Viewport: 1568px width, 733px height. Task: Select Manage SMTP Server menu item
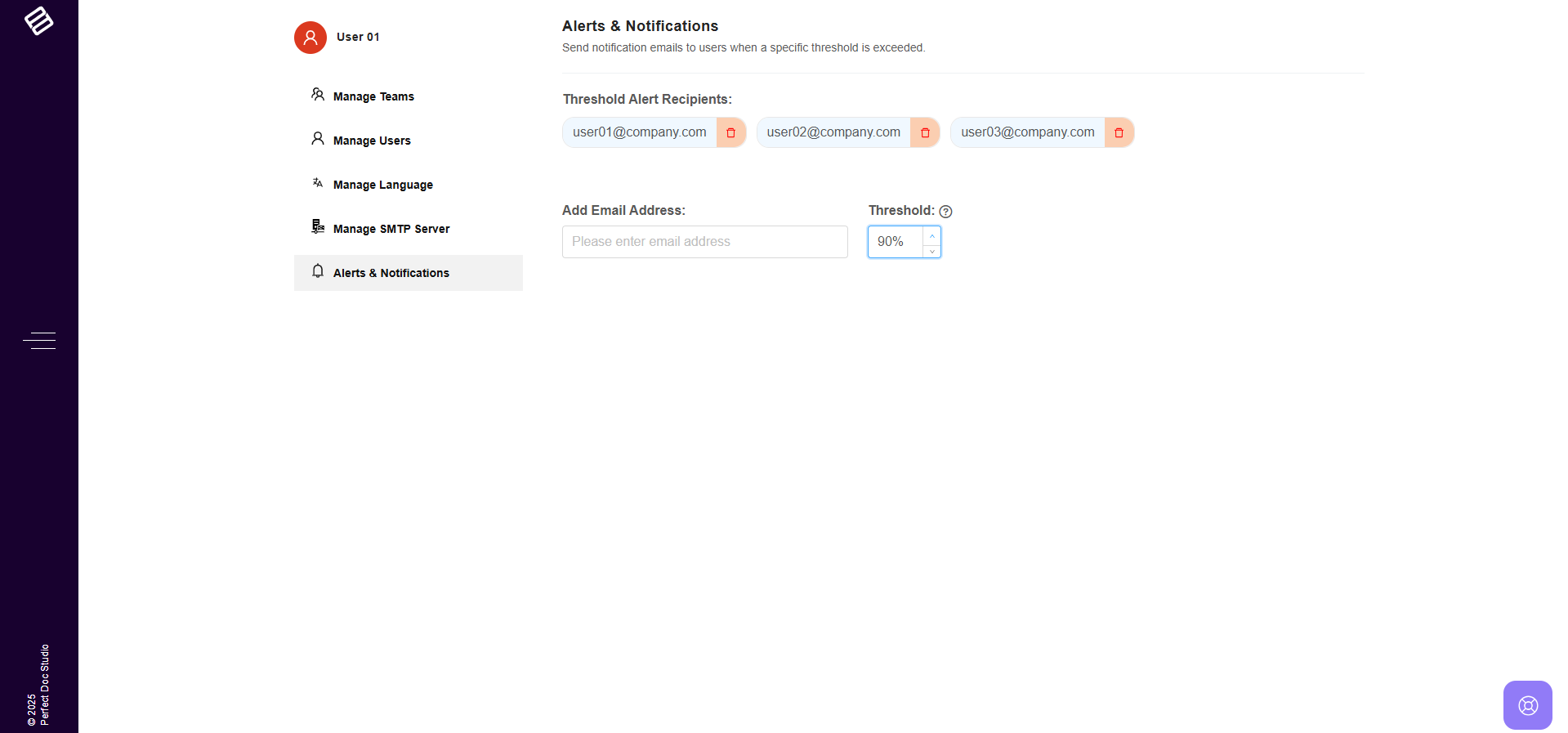pyautogui.click(x=391, y=229)
